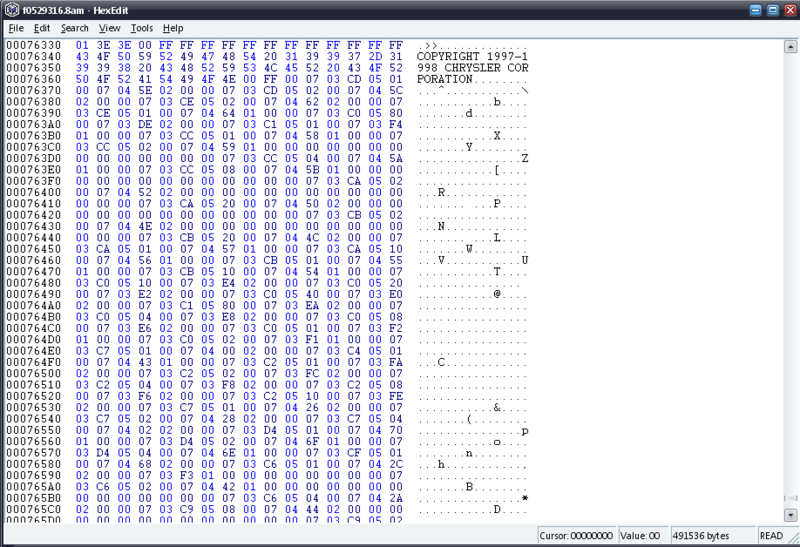Open the Help menu
800x547 pixels.
[x=173, y=28]
